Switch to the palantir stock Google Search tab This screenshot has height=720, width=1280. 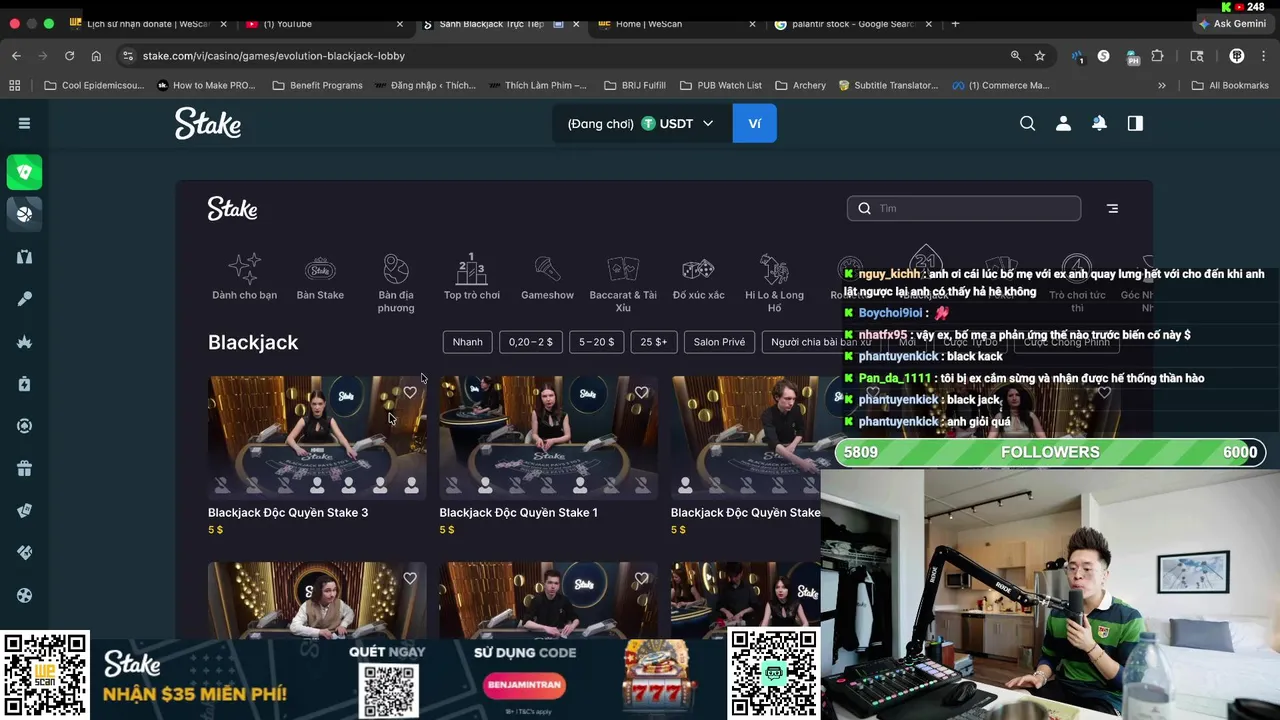pos(855,23)
